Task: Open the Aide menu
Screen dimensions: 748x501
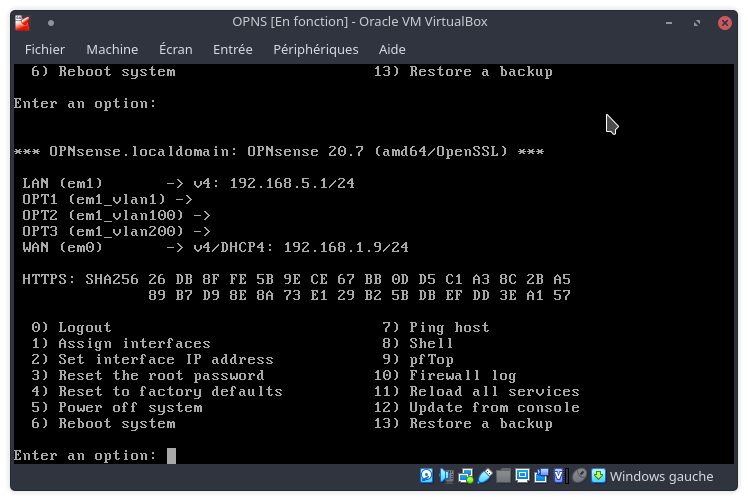Action: click(x=392, y=50)
